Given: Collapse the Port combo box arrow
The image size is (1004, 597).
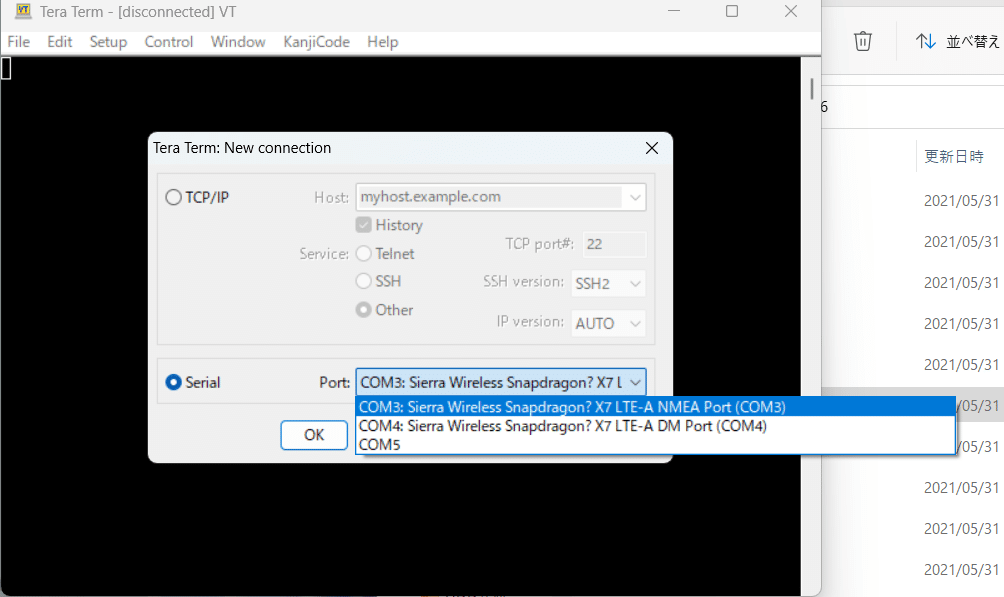Looking at the screenshot, I should pyautogui.click(x=635, y=382).
